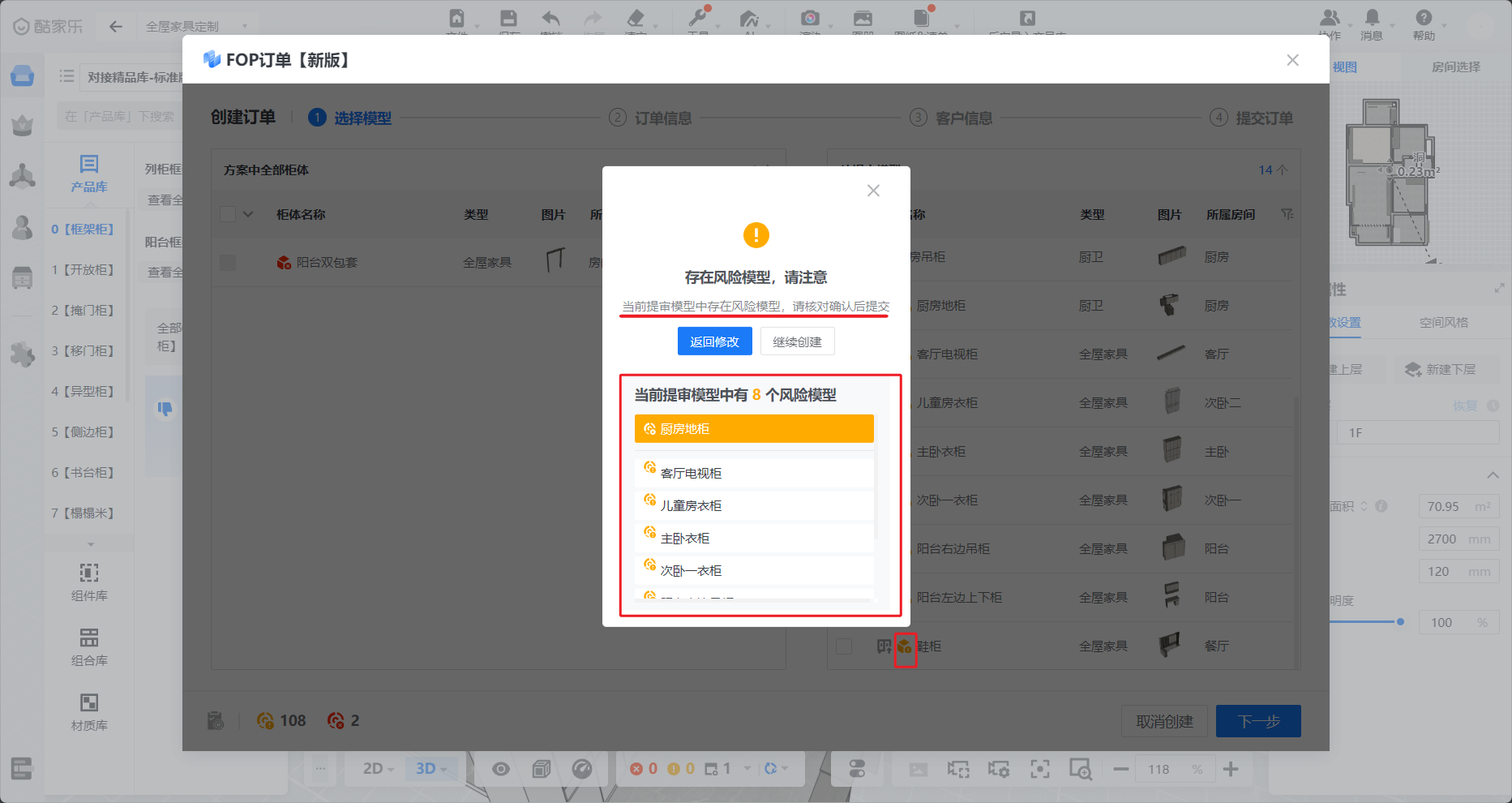Click the undo arrow in top toolbar
The image size is (1512, 803).
click(551, 19)
